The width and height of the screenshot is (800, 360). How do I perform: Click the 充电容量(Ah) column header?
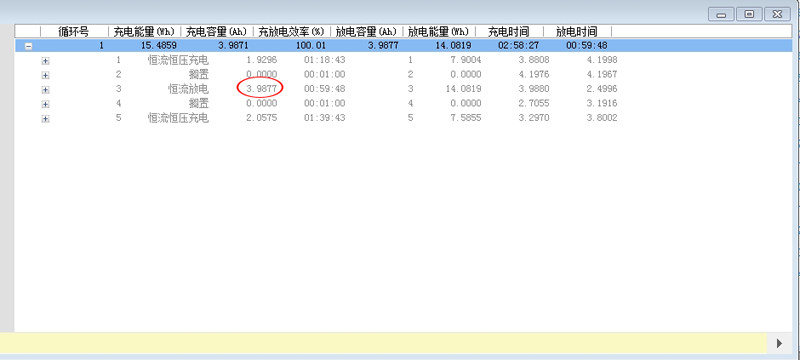tap(217, 32)
